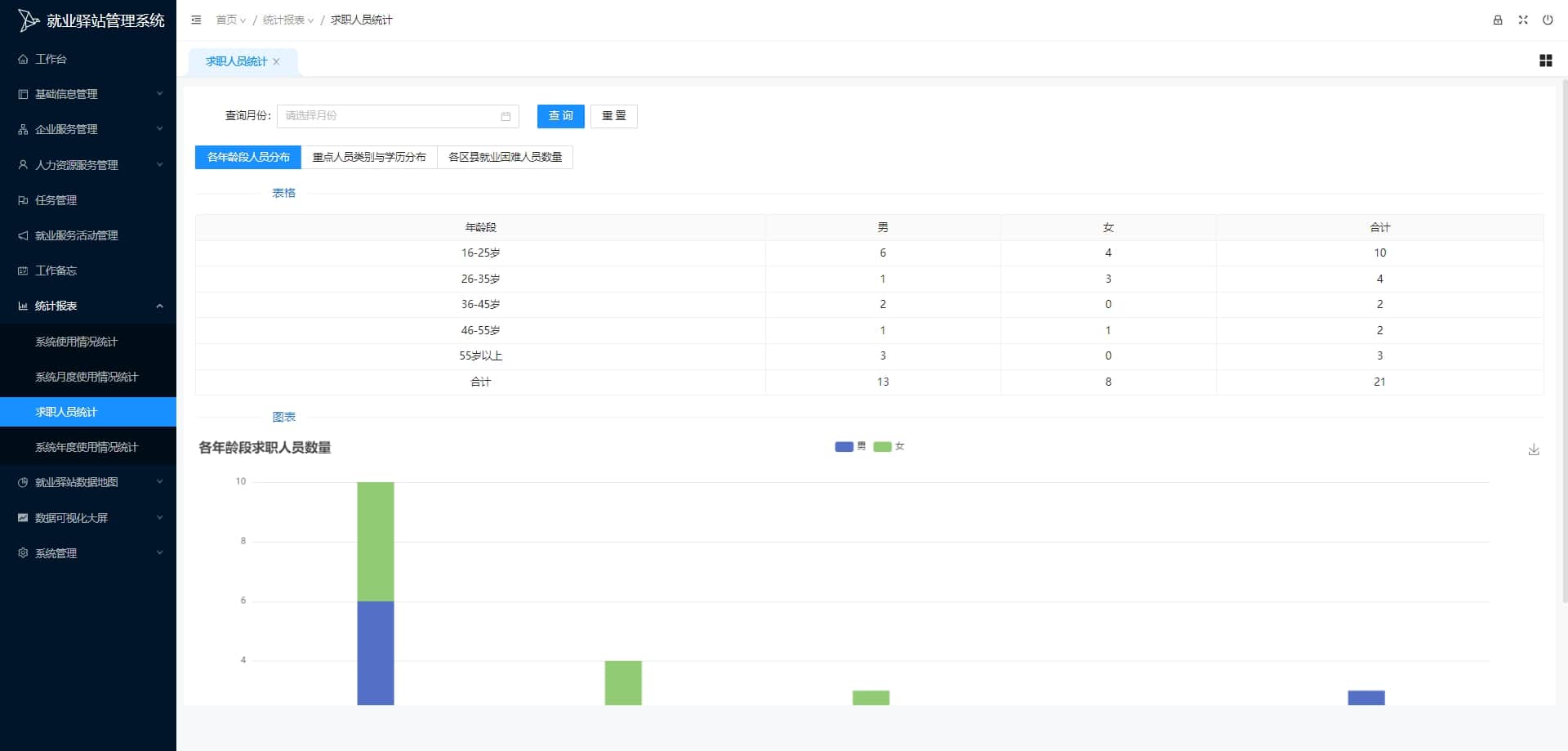Click the 55岁以上 table cell
Viewport: 1568px width, 751px height.
480,355
